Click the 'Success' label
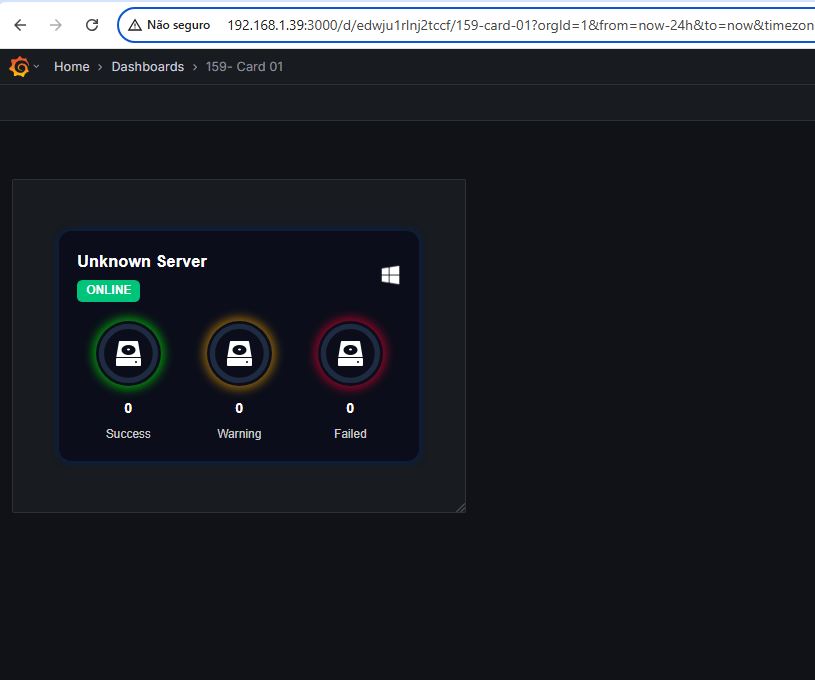The height and width of the screenshot is (680, 815). point(128,434)
